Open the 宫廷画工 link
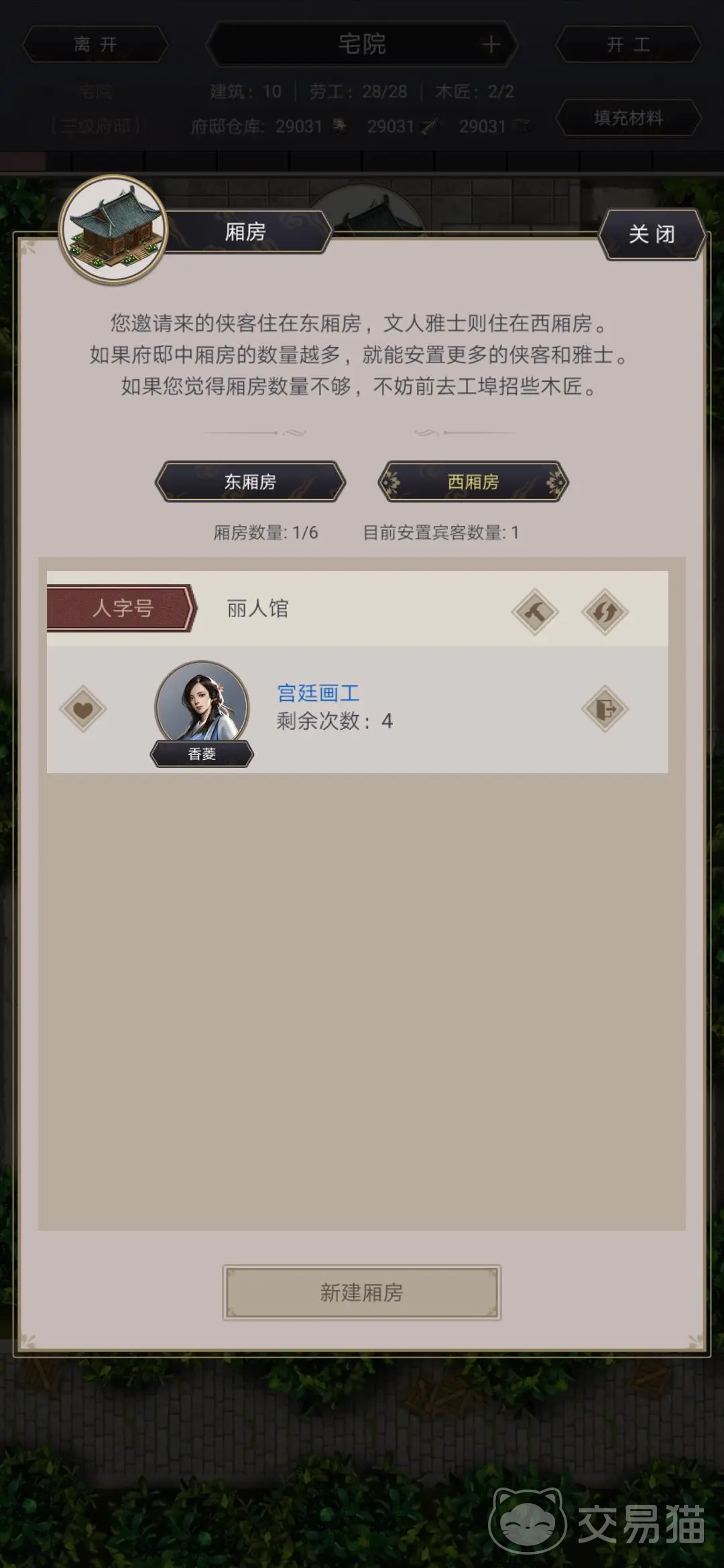 click(318, 693)
